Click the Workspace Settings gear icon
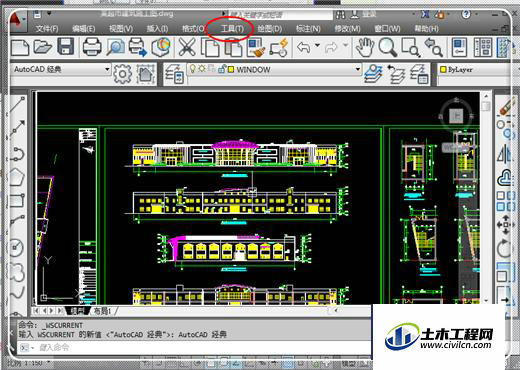The width and height of the screenshot is (520, 370). coord(122,74)
